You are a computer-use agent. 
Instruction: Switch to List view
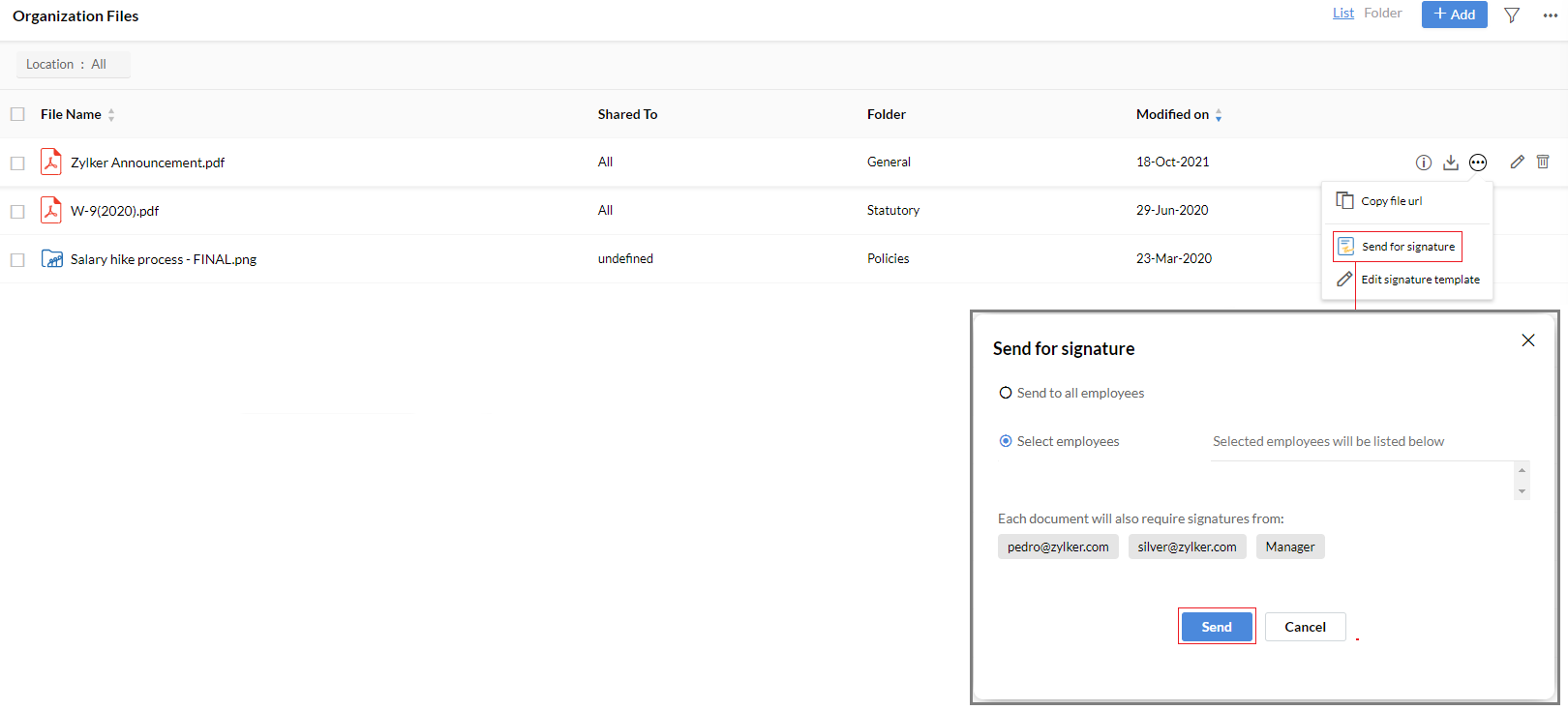[x=1343, y=13]
